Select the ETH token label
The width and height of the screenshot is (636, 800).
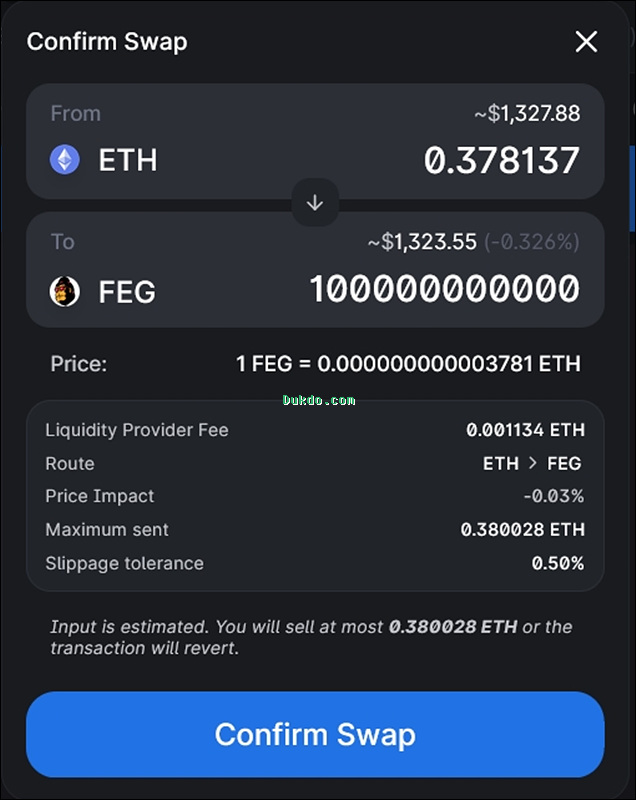(128, 160)
